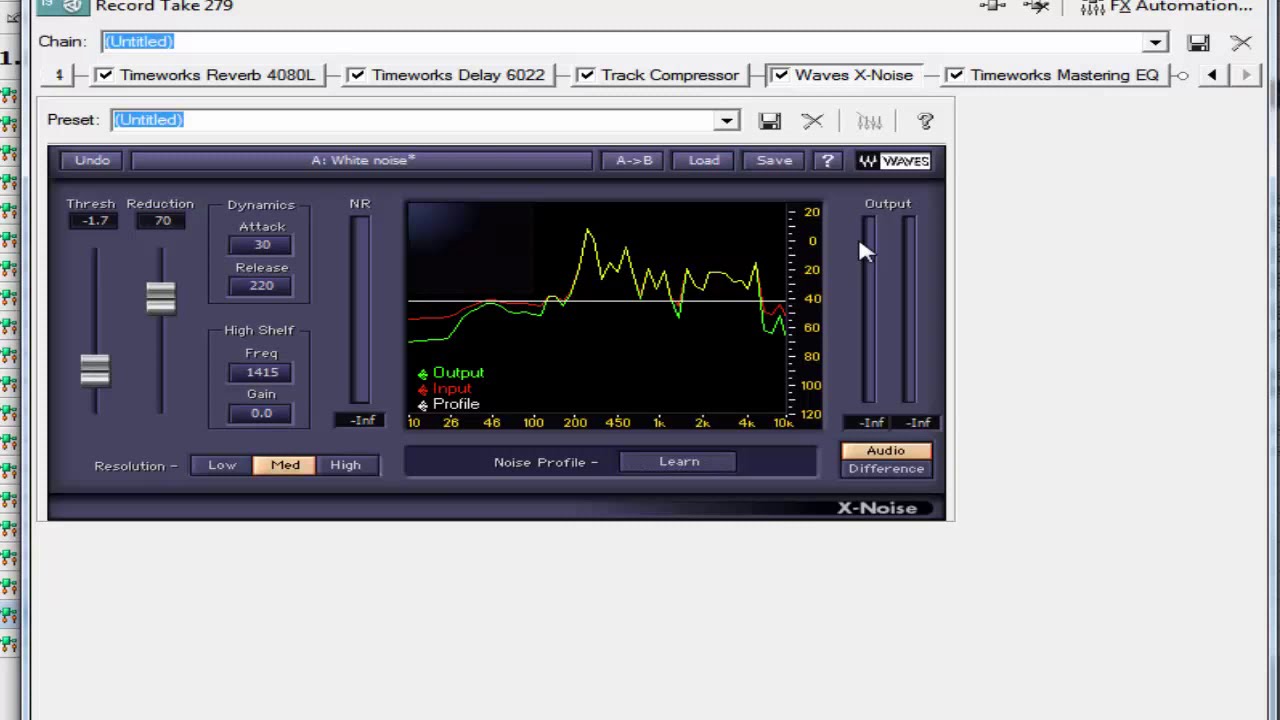1280x720 pixels.
Task: Click the High Shelf Freq value 1415
Action: (x=262, y=372)
